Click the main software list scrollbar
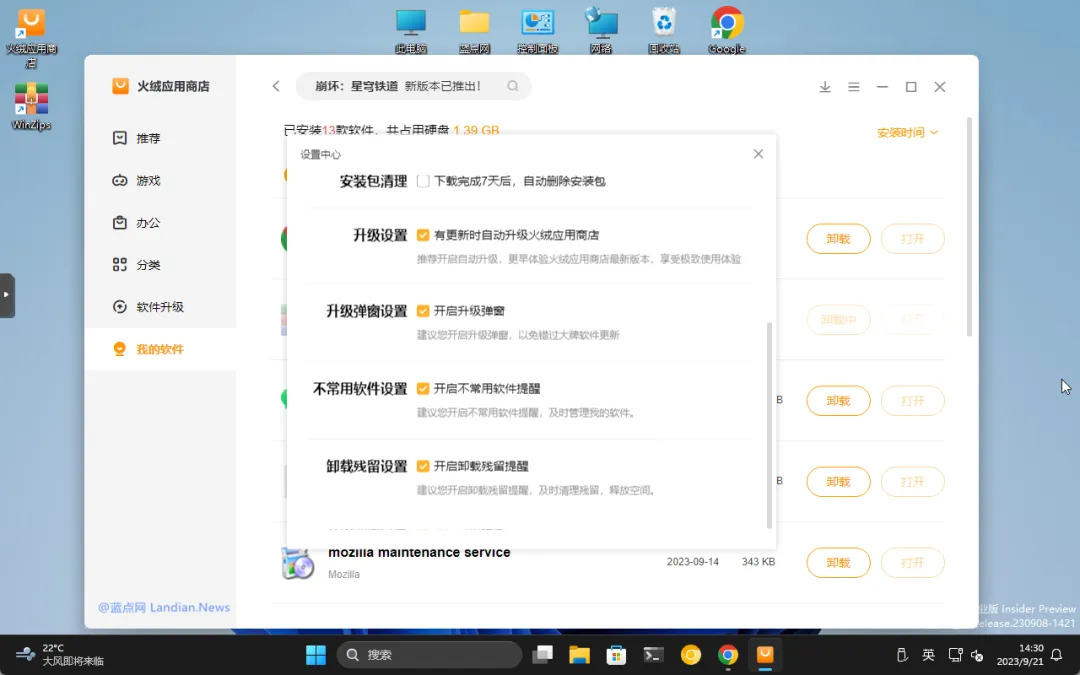This screenshot has height=675, width=1080. [969, 227]
